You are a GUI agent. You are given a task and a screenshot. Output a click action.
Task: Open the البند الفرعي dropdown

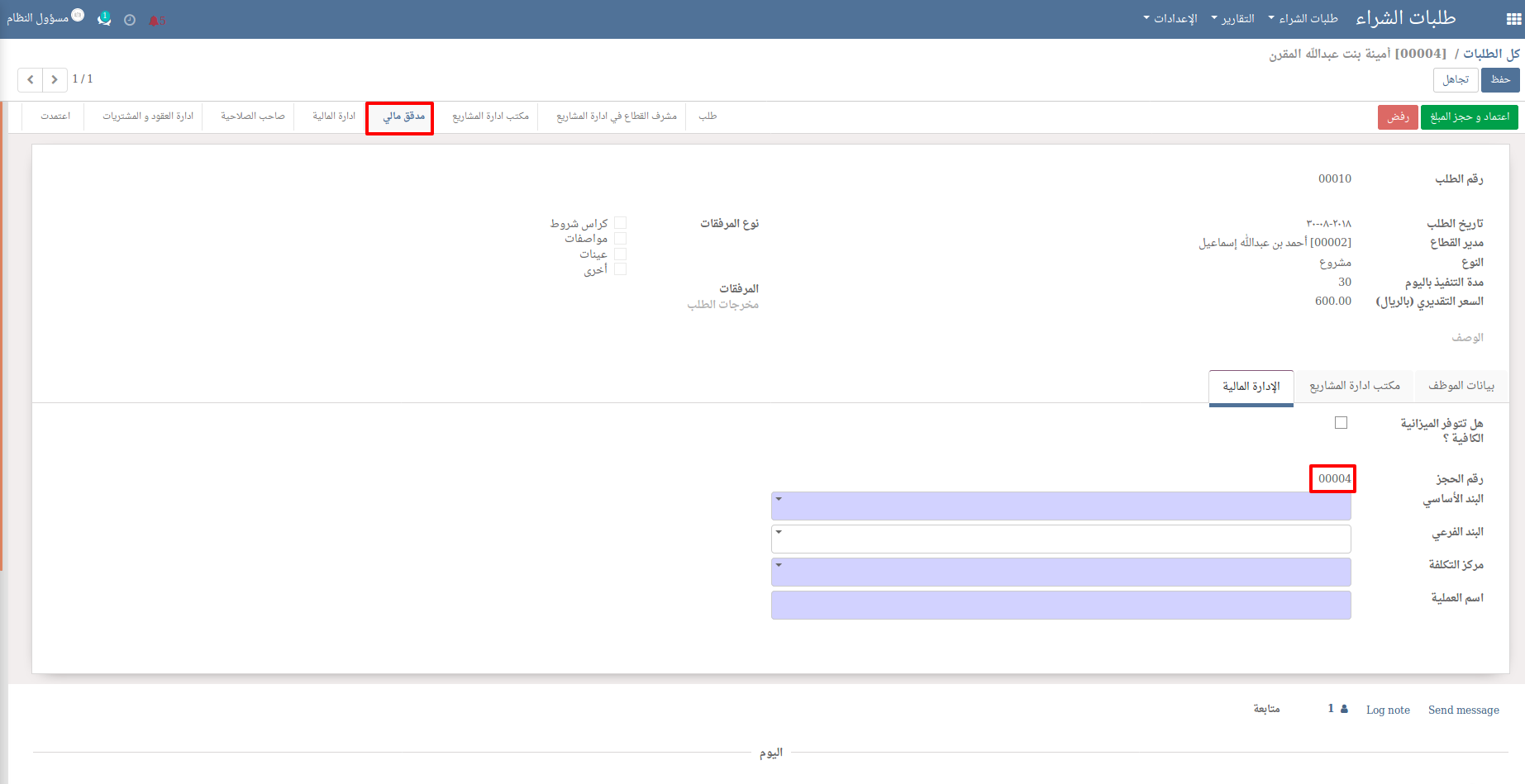coord(1061,539)
